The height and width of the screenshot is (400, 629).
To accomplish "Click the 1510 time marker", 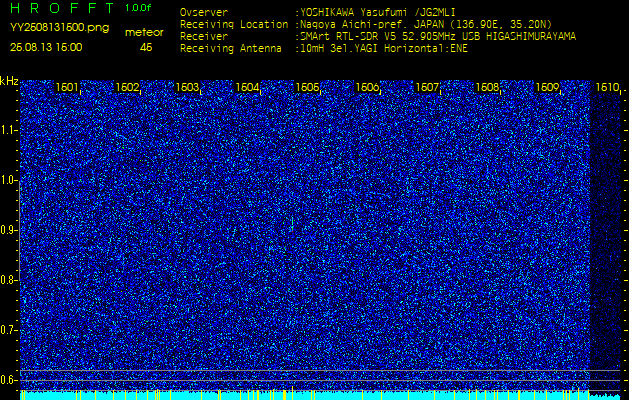I will (607, 87).
